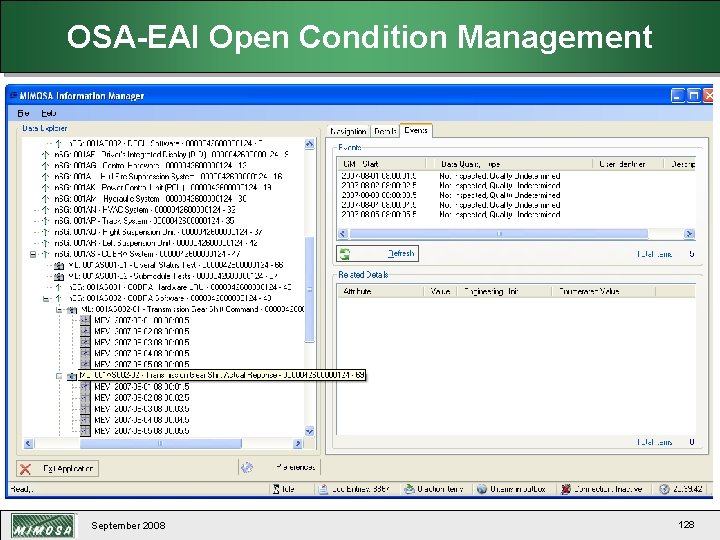Click event icon of MEV 2007-08-05 08:00:05.5

(85, 431)
